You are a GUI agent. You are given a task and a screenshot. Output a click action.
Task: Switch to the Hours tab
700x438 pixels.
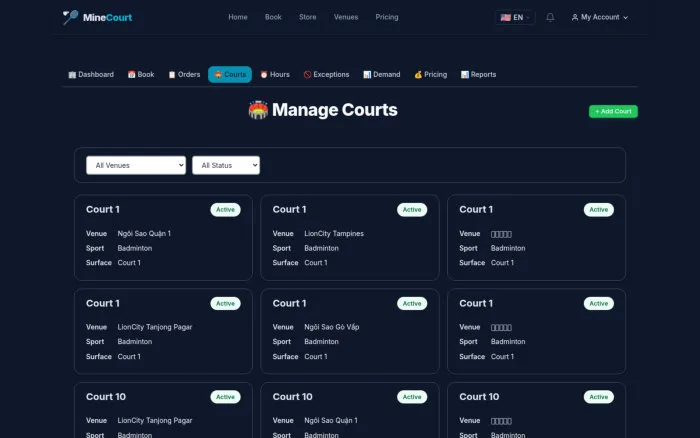(275, 75)
